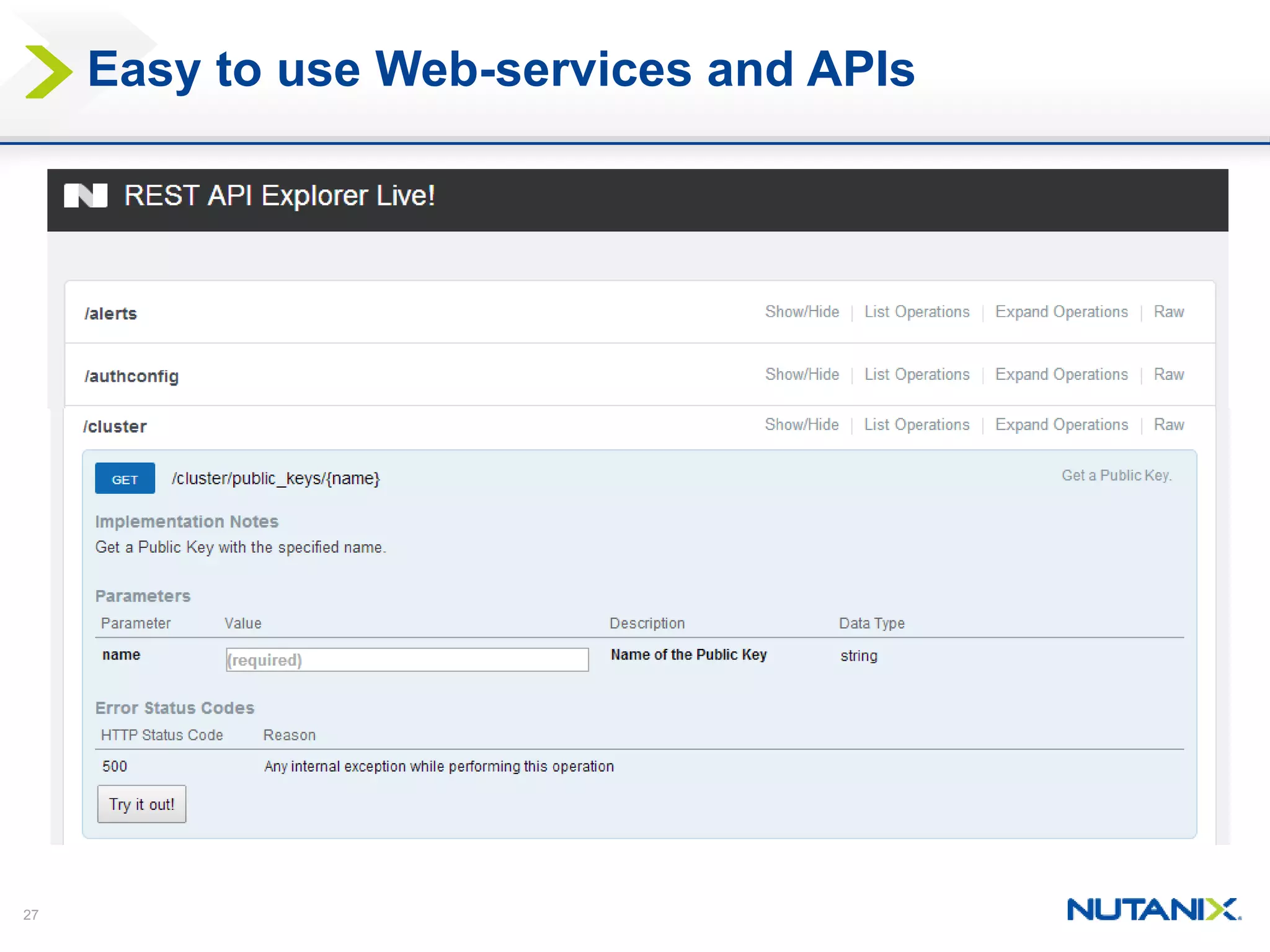
Task: Select the 'name' parameter label
Action: [x=122, y=655]
